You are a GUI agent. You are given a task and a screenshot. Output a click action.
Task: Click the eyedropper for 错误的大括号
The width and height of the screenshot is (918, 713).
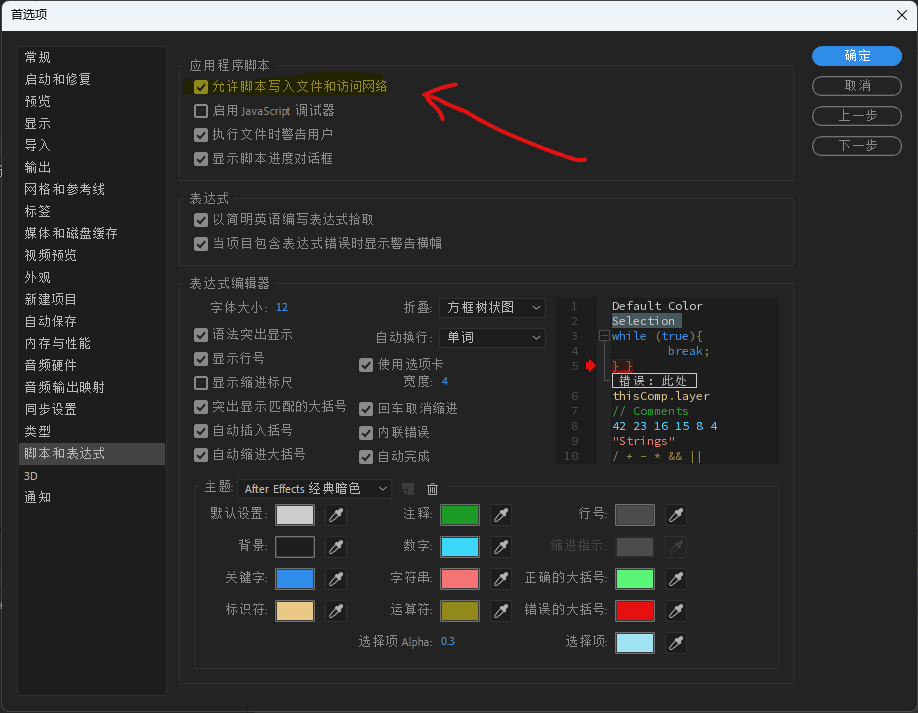point(677,610)
